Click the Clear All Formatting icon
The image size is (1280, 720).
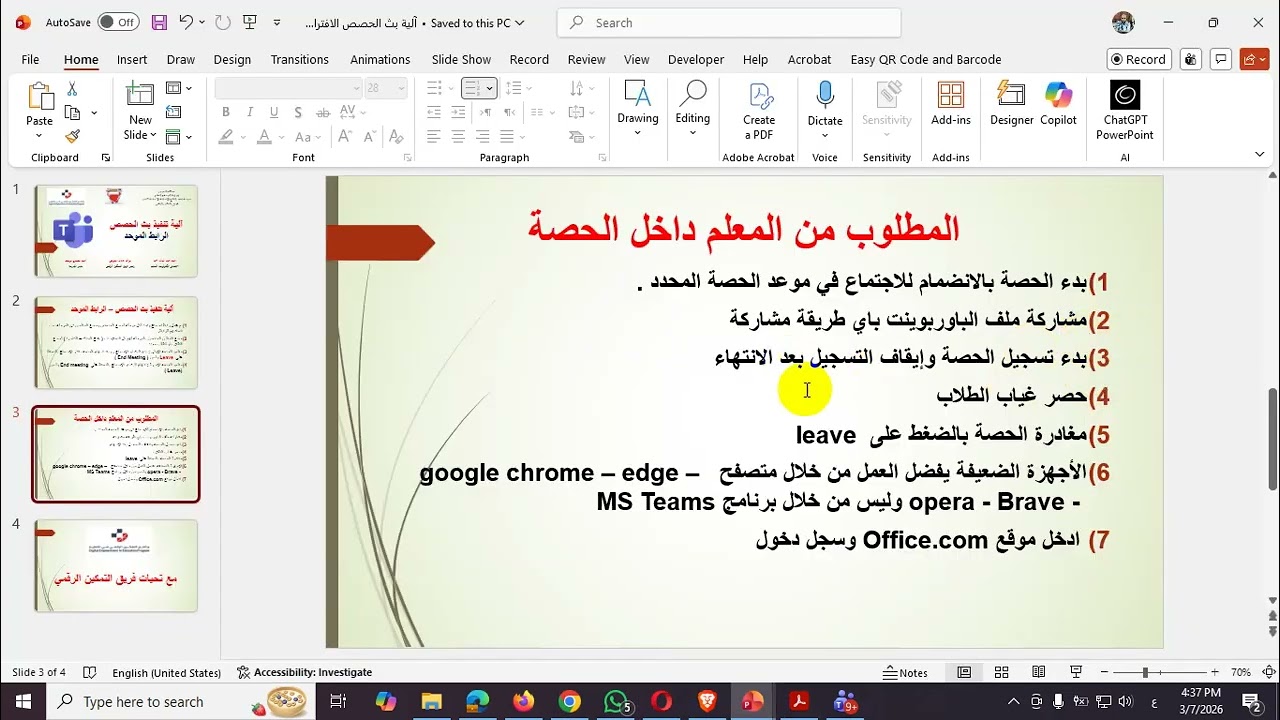point(397,136)
